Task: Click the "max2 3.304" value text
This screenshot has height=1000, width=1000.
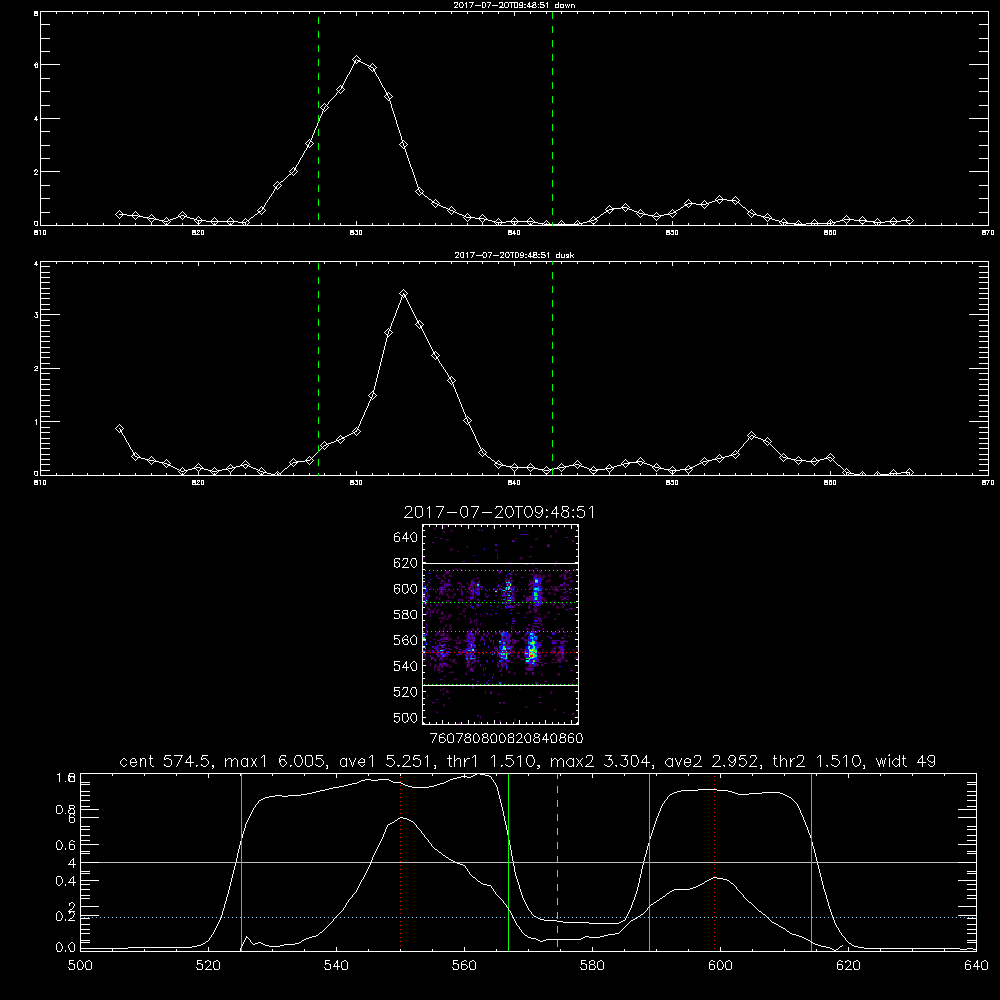Action: [x=601, y=761]
